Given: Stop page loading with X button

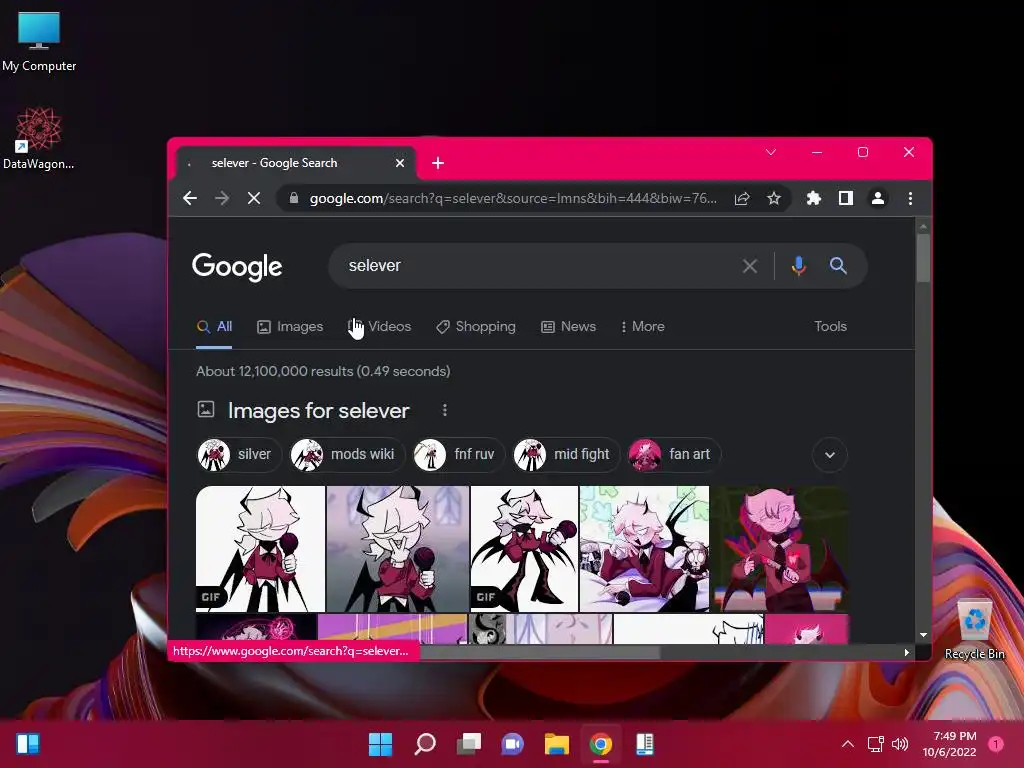Looking at the screenshot, I should (254, 198).
